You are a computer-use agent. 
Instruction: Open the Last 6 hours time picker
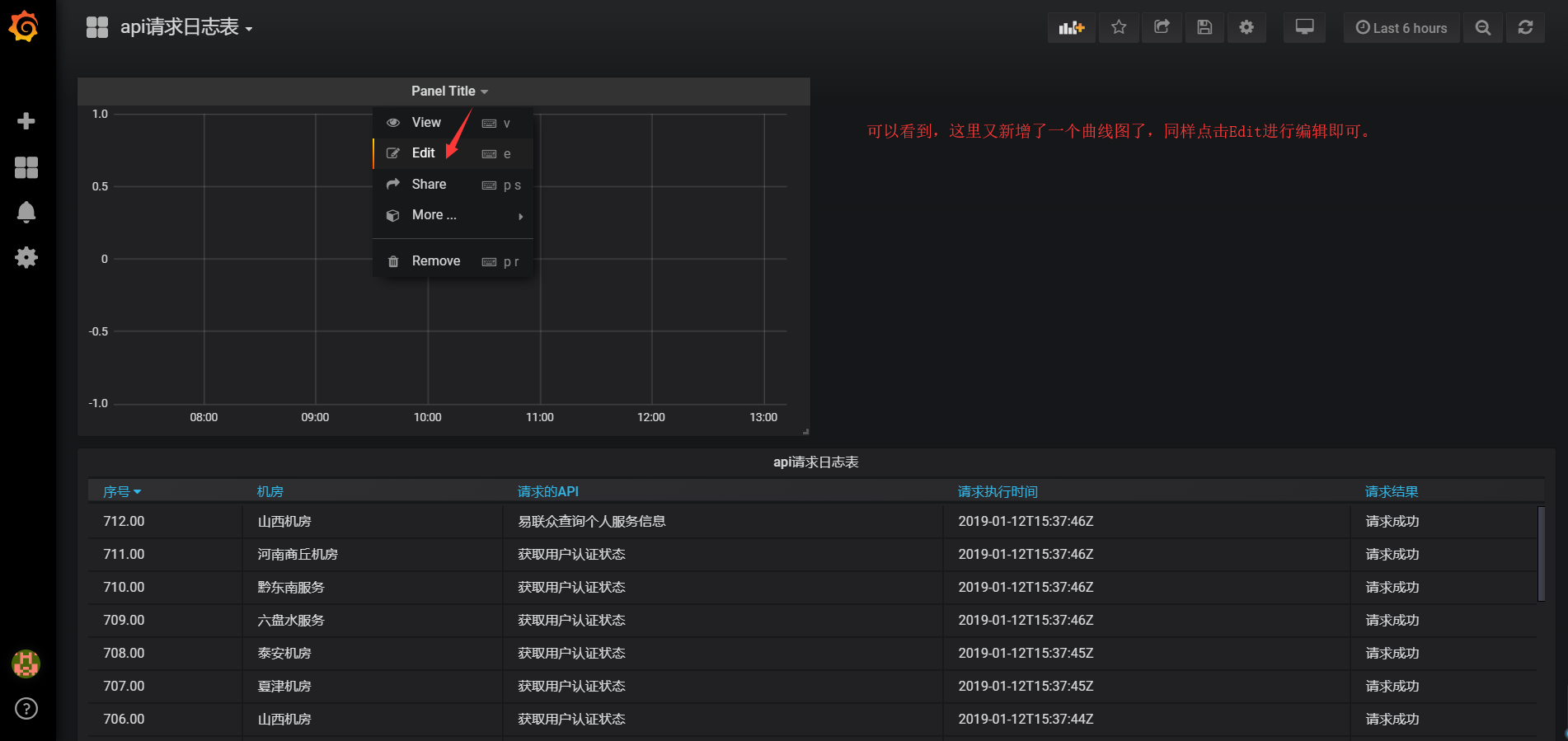[1401, 27]
